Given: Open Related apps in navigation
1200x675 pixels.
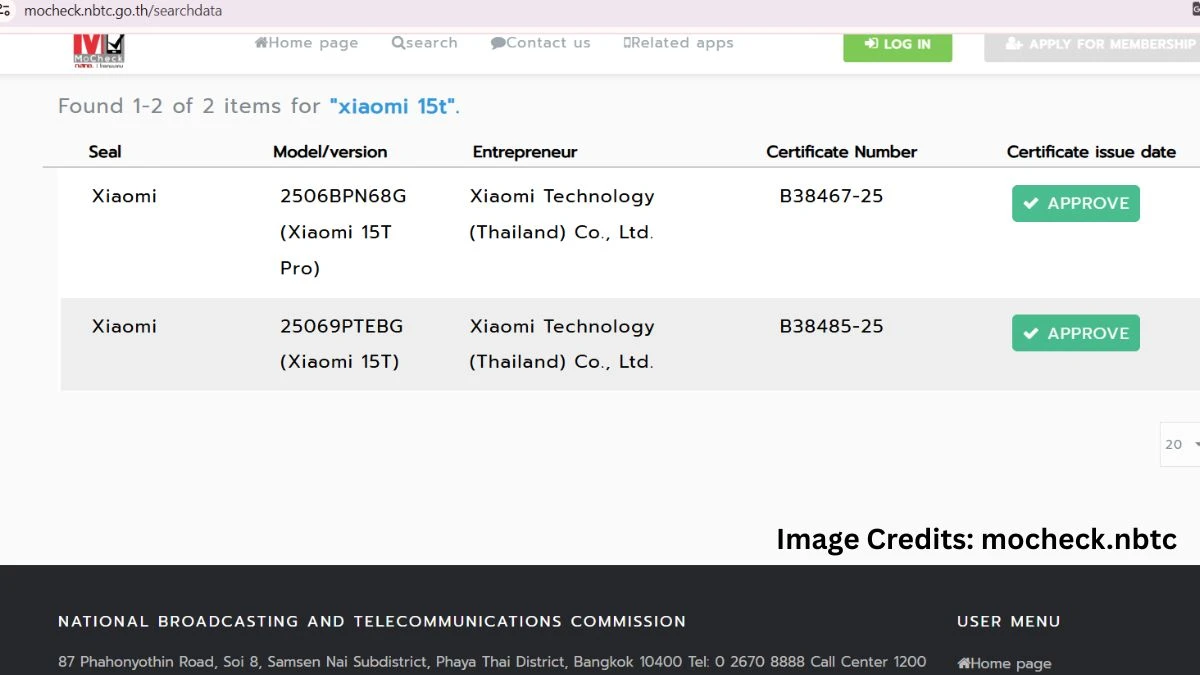Looking at the screenshot, I should pos(678,43).
